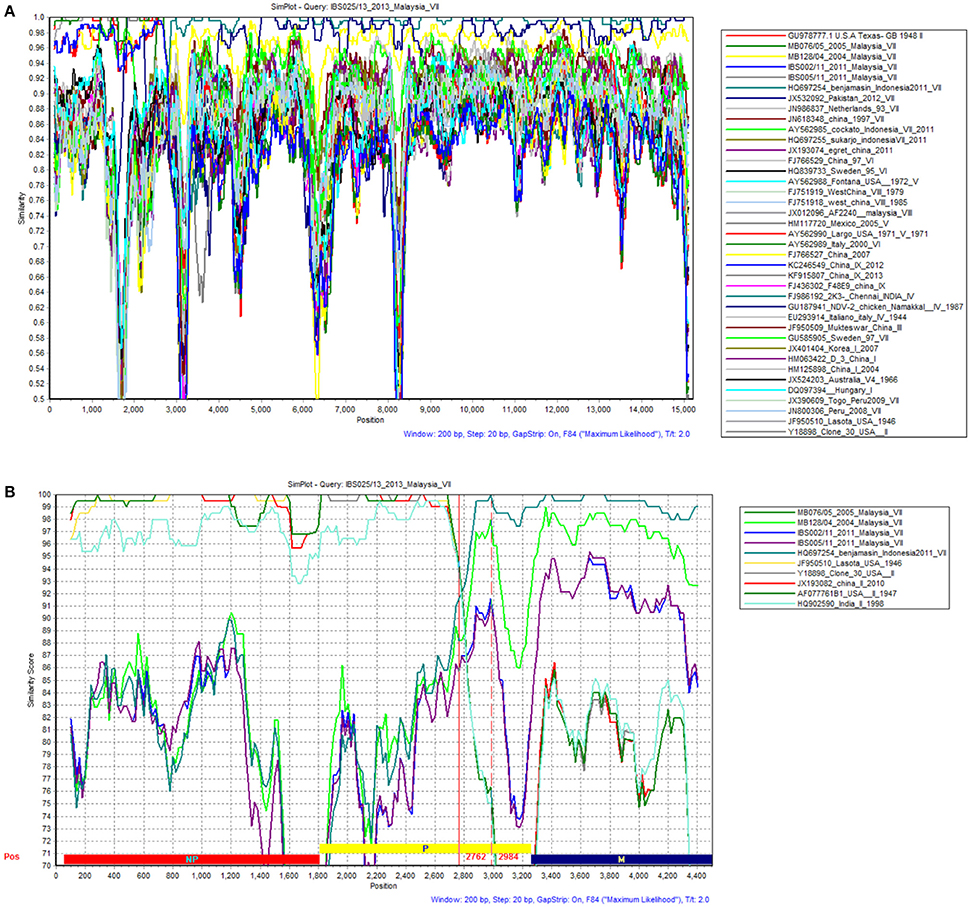970x907 pixels.
Task: Click the dark blue M gene bar in panel B
Action: 622,859
